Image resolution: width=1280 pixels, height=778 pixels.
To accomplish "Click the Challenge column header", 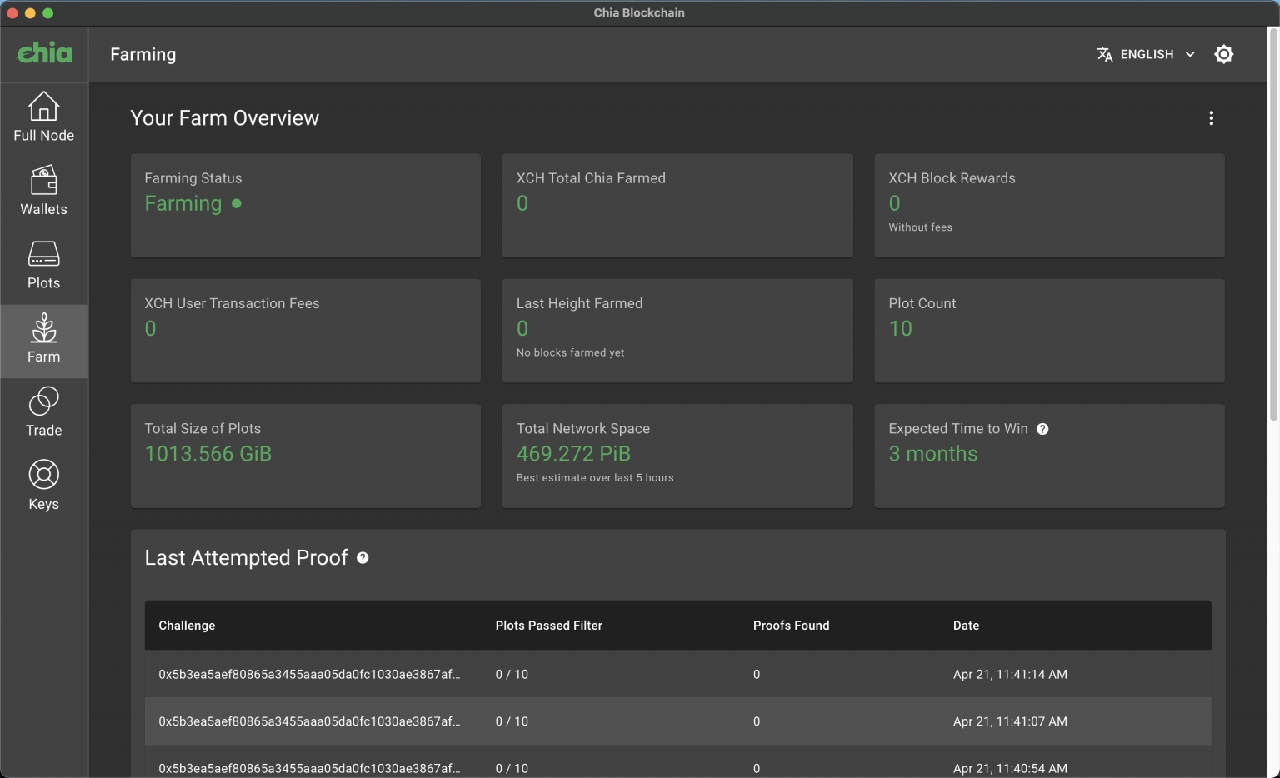I will pos(187,626).
